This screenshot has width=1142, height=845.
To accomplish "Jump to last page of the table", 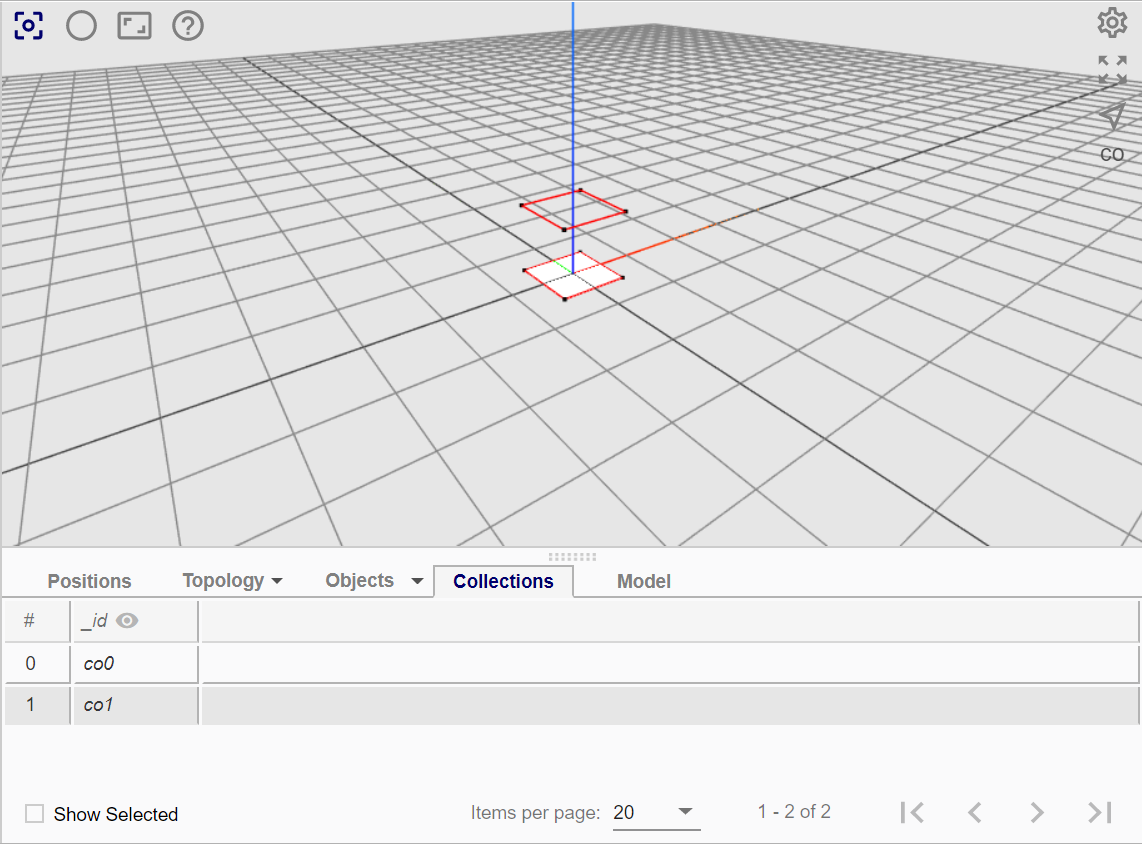I will [1100, 812].
